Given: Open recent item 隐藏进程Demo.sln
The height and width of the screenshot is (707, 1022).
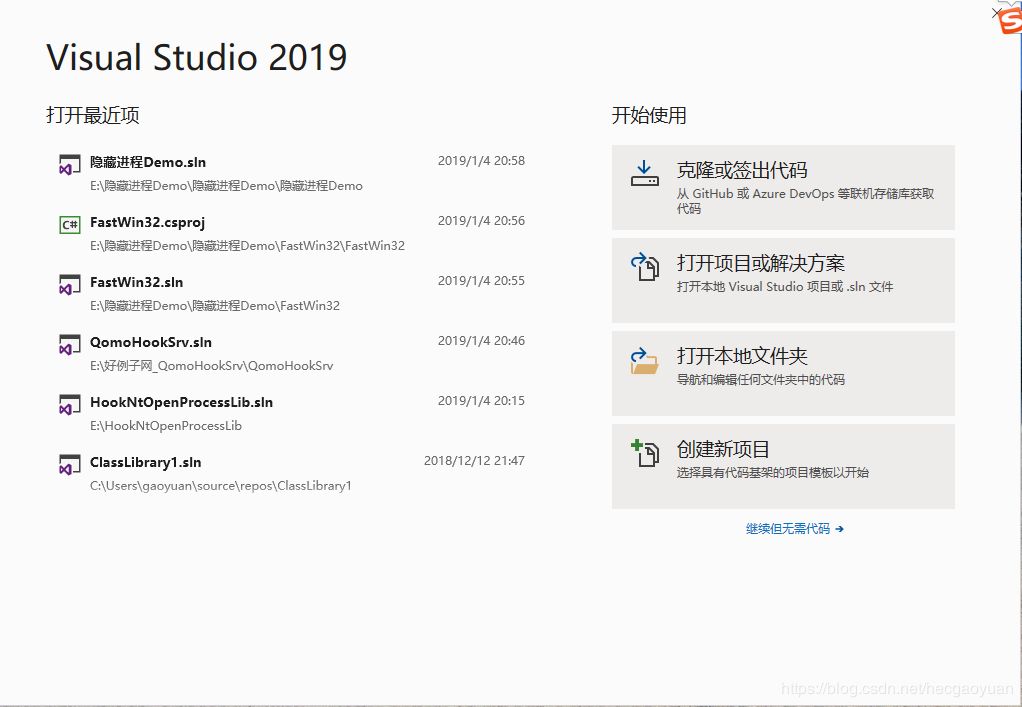Looking at the screenshot, I should 292,173.
